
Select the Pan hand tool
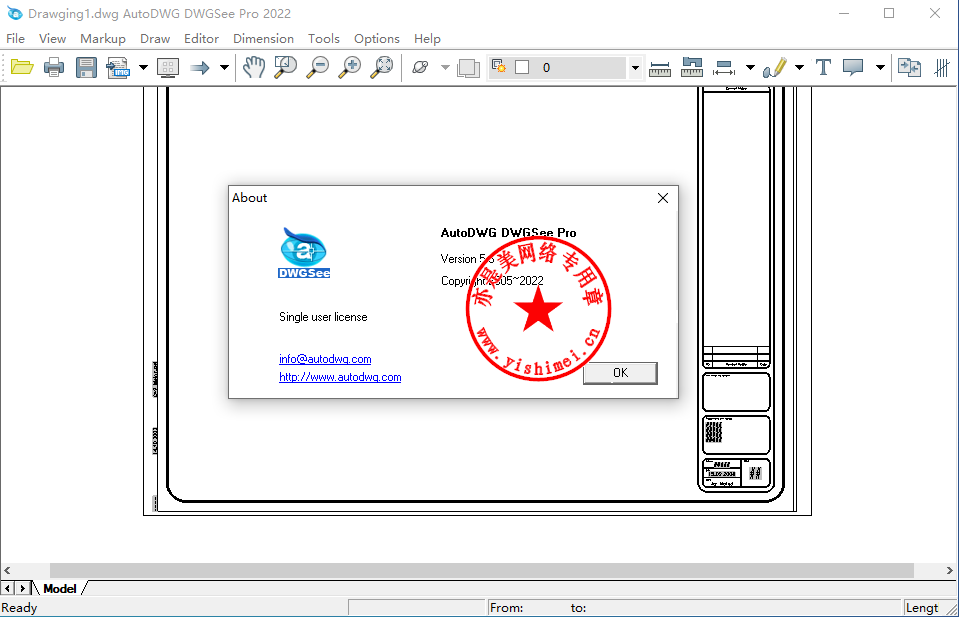point(253,67)
